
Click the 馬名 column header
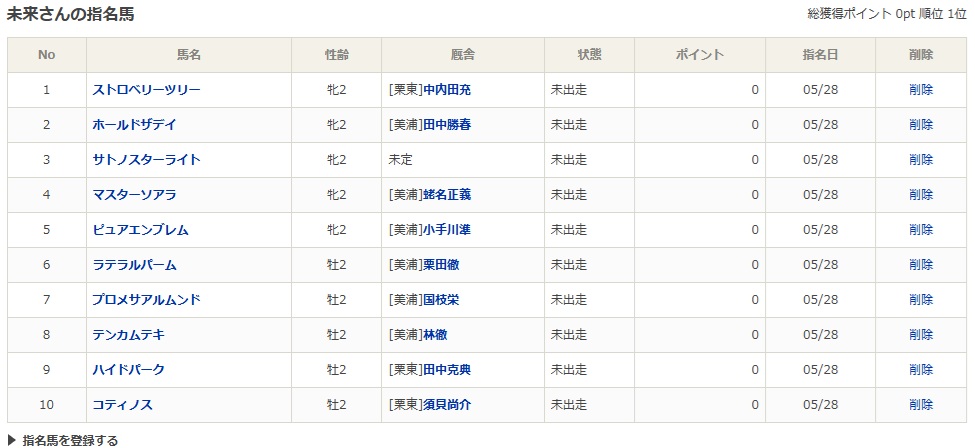coord(189,55)
